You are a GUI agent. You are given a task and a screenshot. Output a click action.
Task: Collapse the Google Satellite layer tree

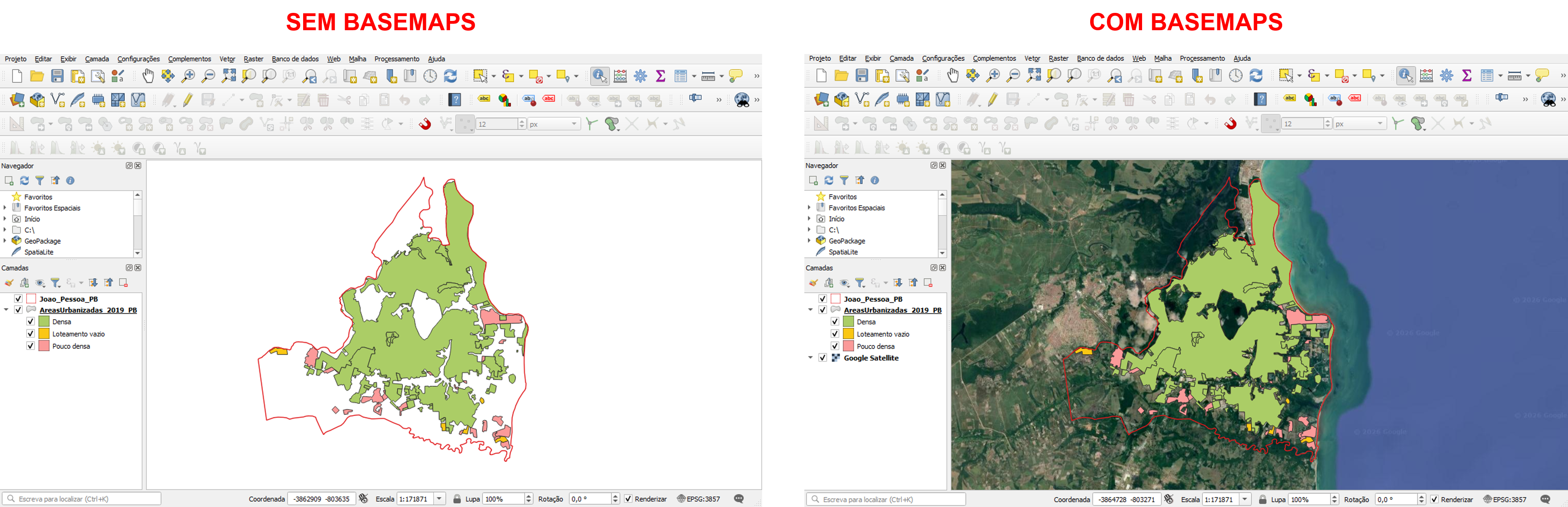pyautogui.click(x=810, y=358)
